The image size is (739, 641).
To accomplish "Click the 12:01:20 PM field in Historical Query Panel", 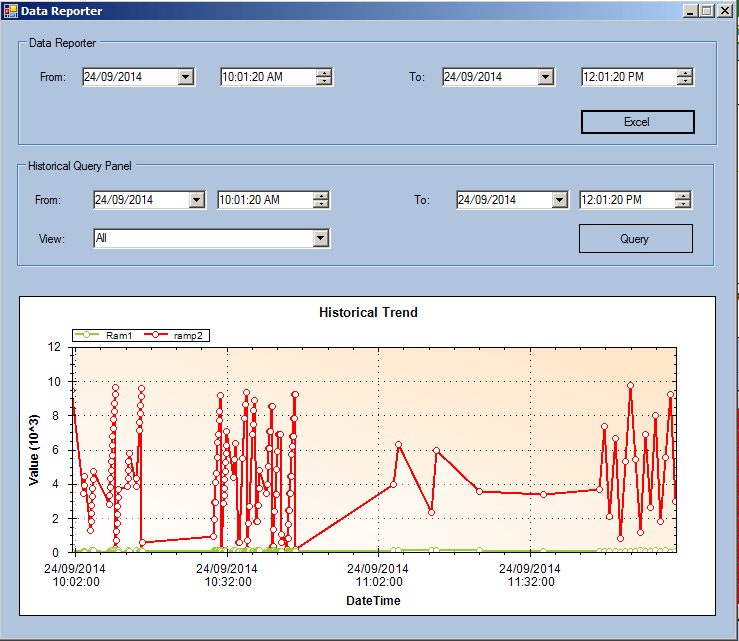I will click(x=627, y=200).
